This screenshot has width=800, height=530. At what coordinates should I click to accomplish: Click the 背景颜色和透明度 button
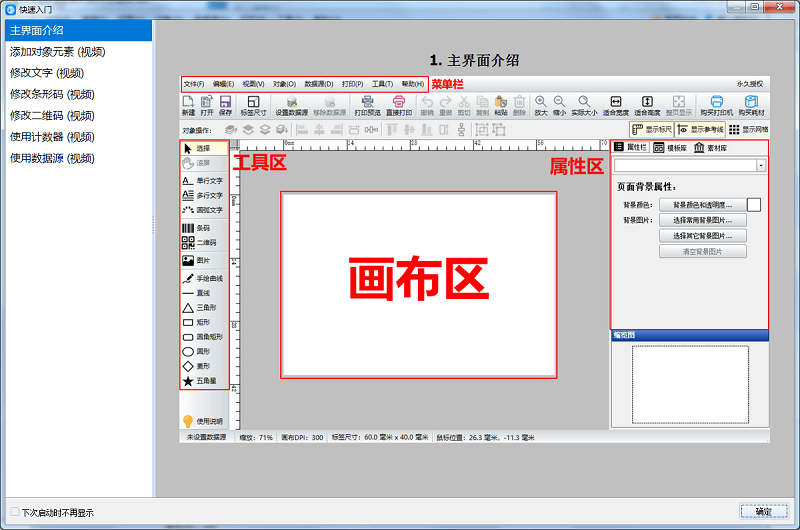click(x=702, y=204)
